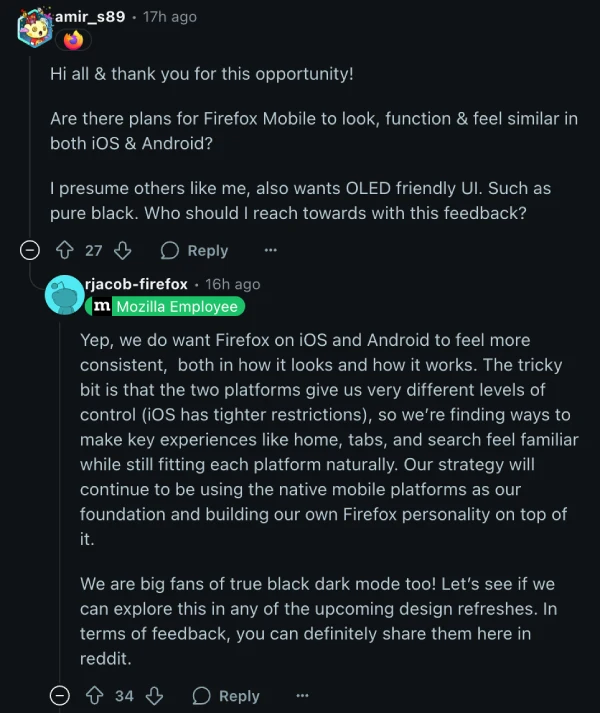Collapse rjacob-firefox's reply
This screenshot has width=600, height=713.
pyautogui.click(x=60, y=695)
